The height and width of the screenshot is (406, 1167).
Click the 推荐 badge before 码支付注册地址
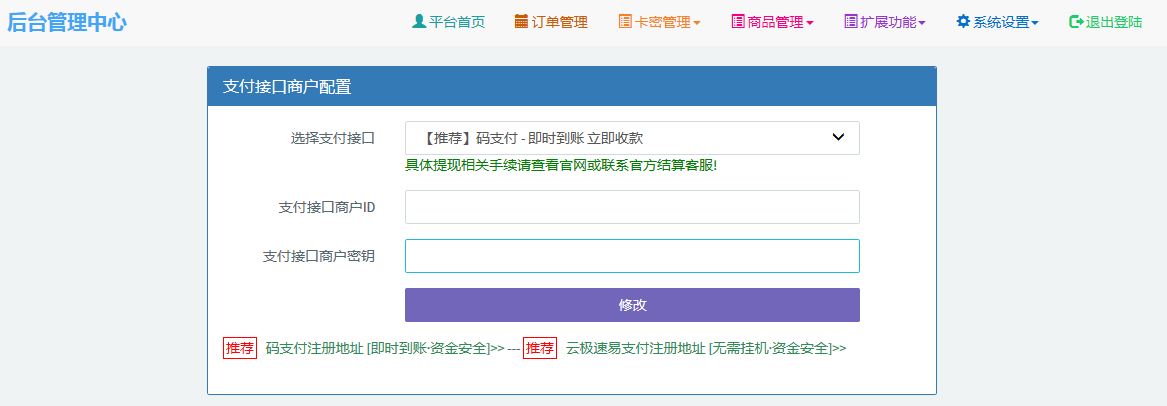pyautogui.click(x=240, y=348)
